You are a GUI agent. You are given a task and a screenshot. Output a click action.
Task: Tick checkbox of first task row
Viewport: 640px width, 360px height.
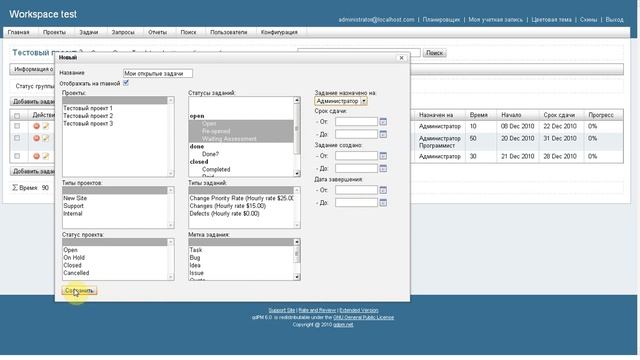coord(17,126)
